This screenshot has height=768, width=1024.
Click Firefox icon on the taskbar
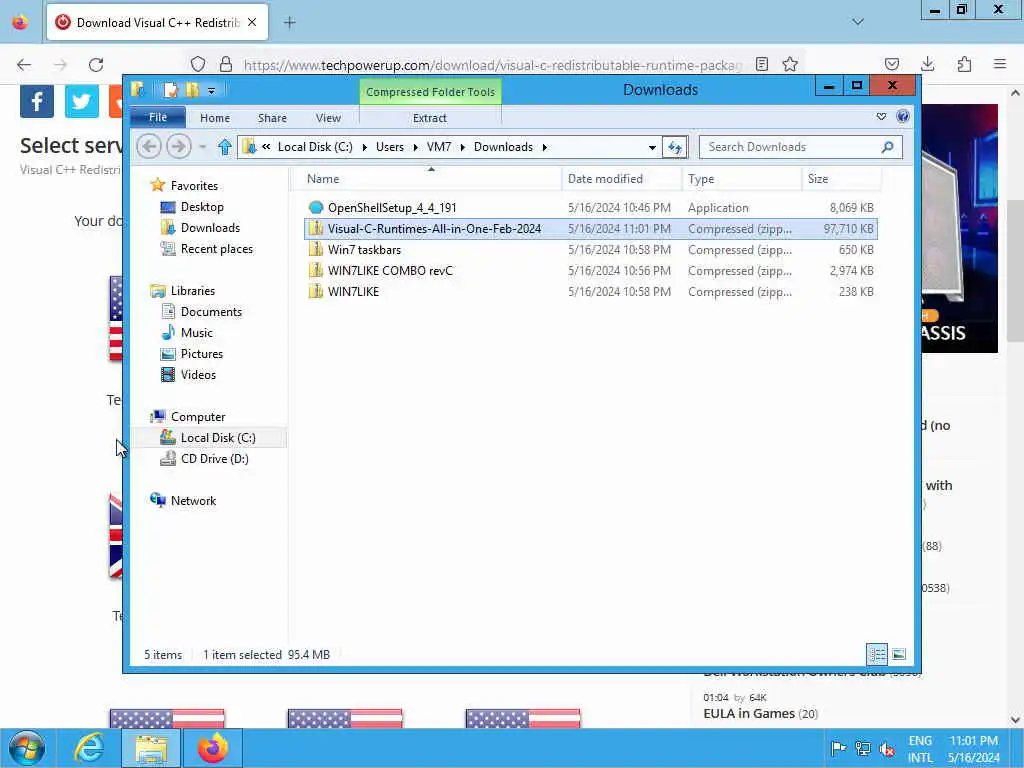(x=213, y=748)
